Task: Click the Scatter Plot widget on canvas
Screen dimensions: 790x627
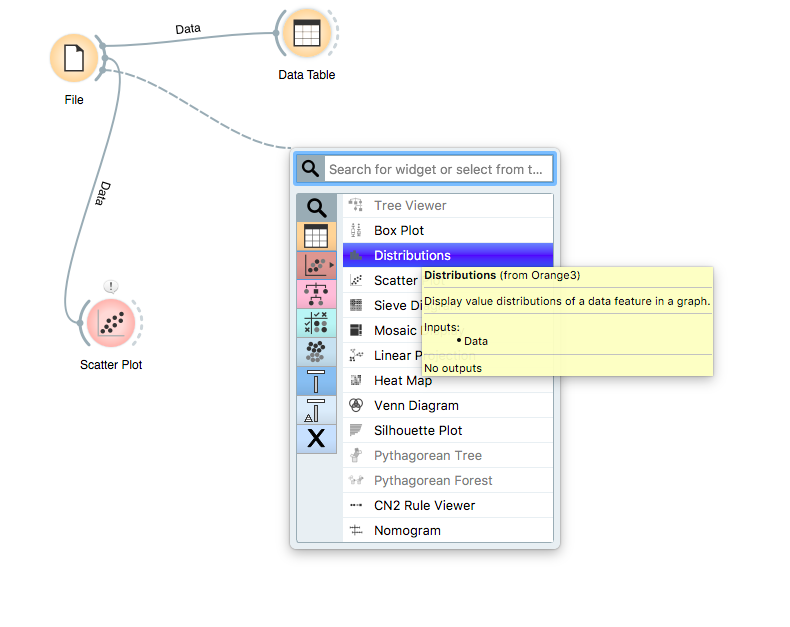Action: click(x=111, y=322)
